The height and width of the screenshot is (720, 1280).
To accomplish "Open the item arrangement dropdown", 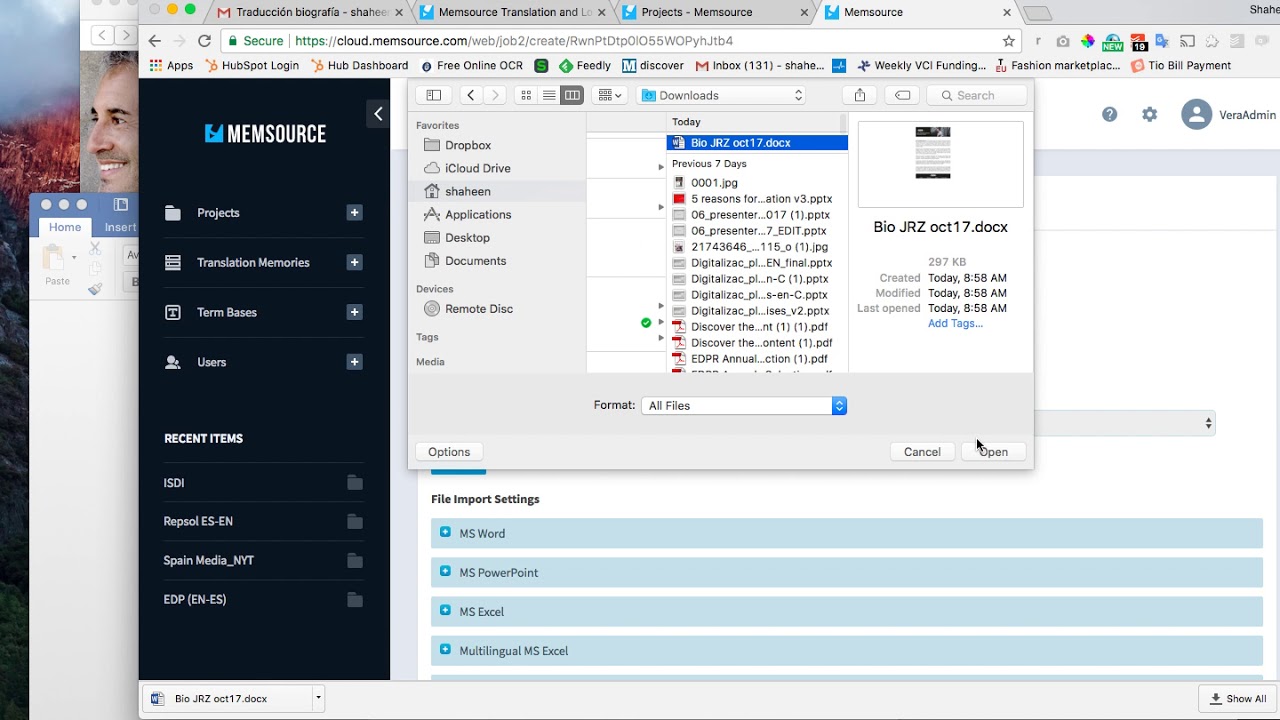I will 608,95.
